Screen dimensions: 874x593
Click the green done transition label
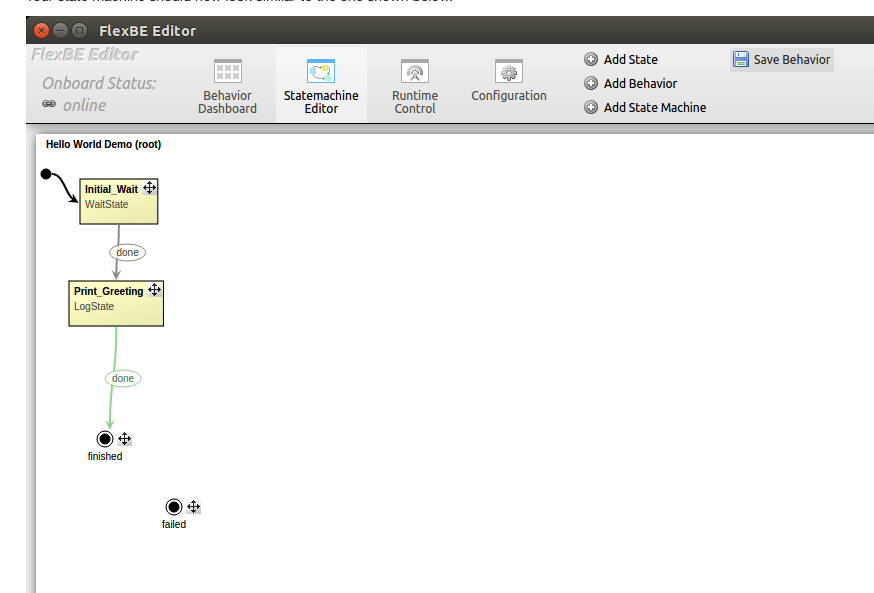click(x=123, y=378)
